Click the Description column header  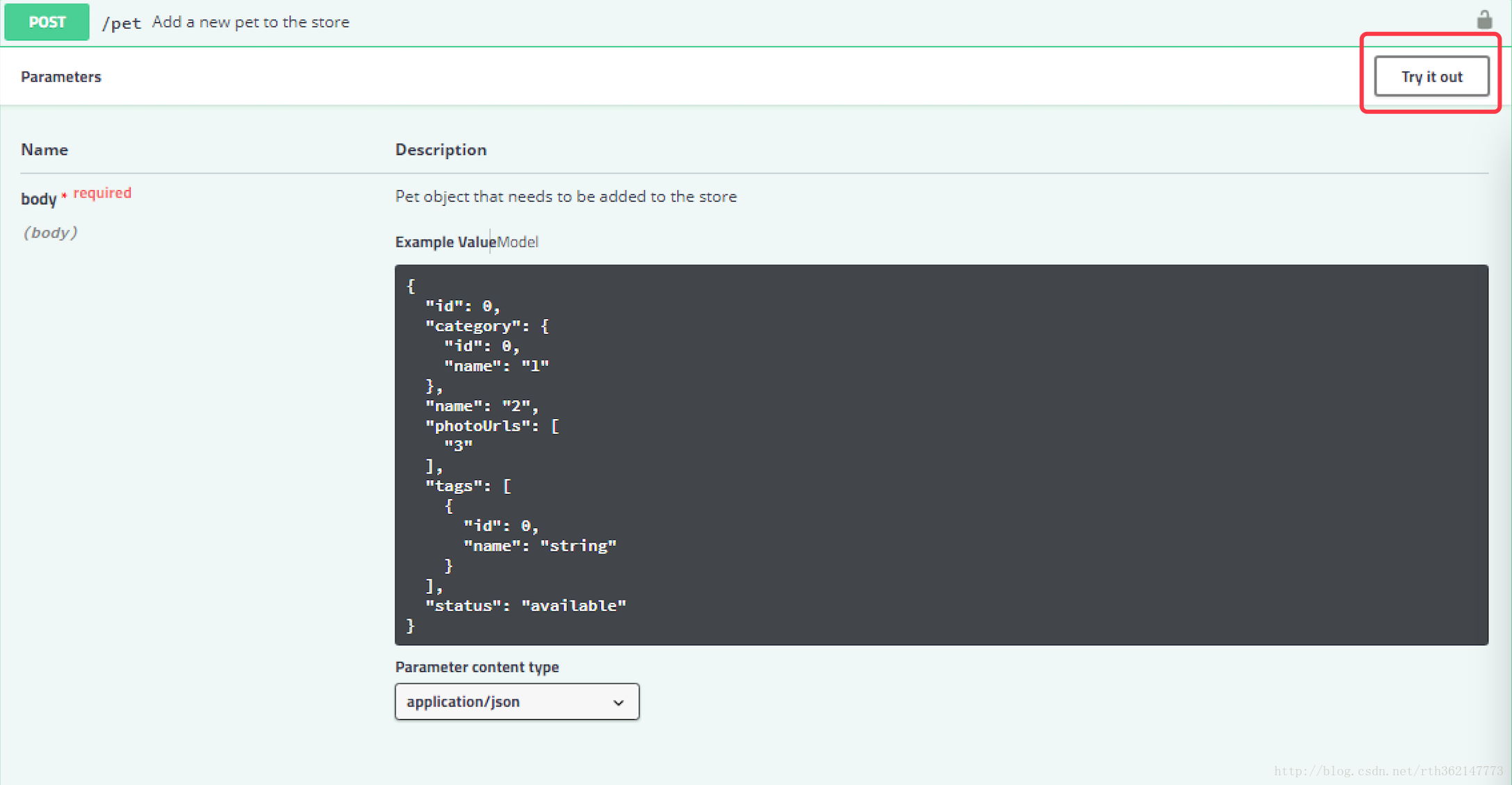(x=441, y=149)
